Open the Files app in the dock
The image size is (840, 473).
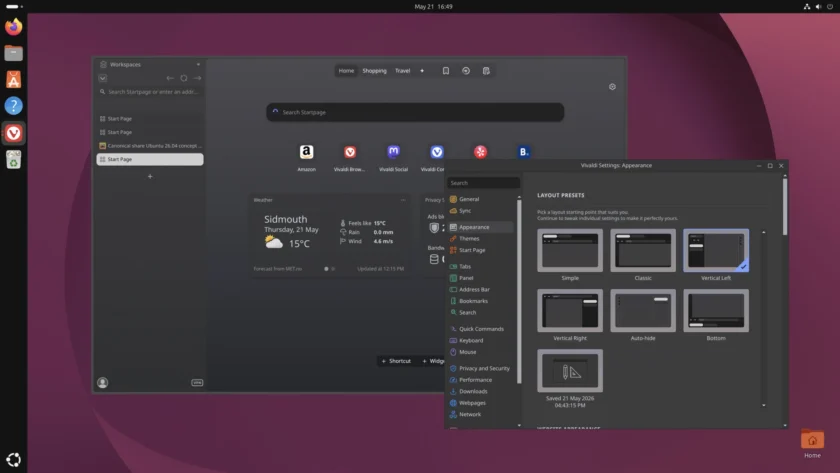tap(13, 52)
